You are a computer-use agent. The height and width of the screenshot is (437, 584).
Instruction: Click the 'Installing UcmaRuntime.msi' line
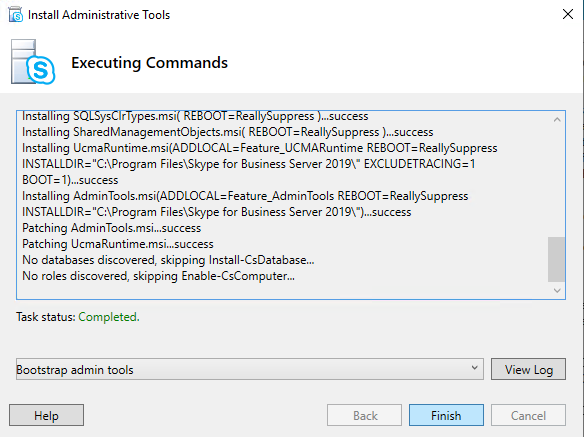260,148
